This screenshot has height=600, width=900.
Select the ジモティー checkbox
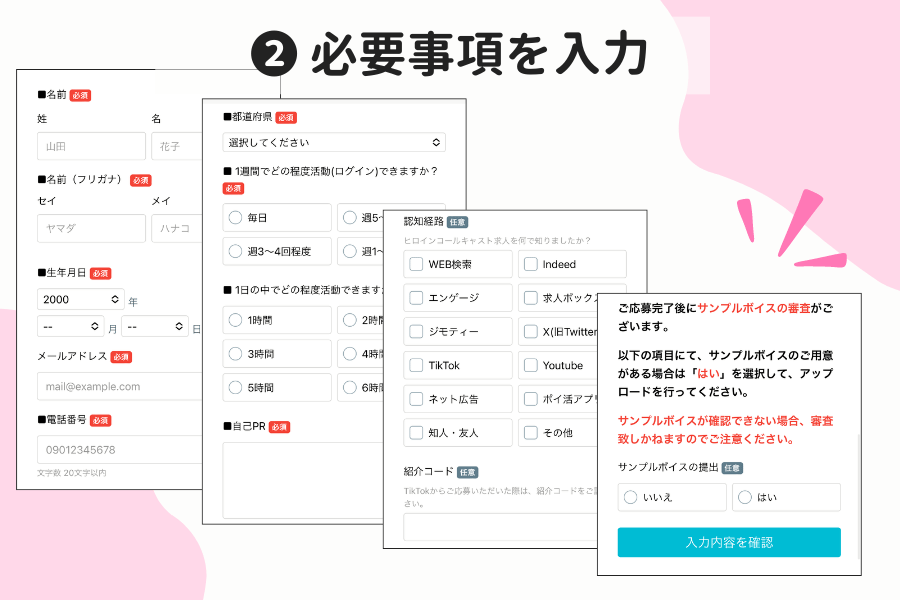click(416, 331)
